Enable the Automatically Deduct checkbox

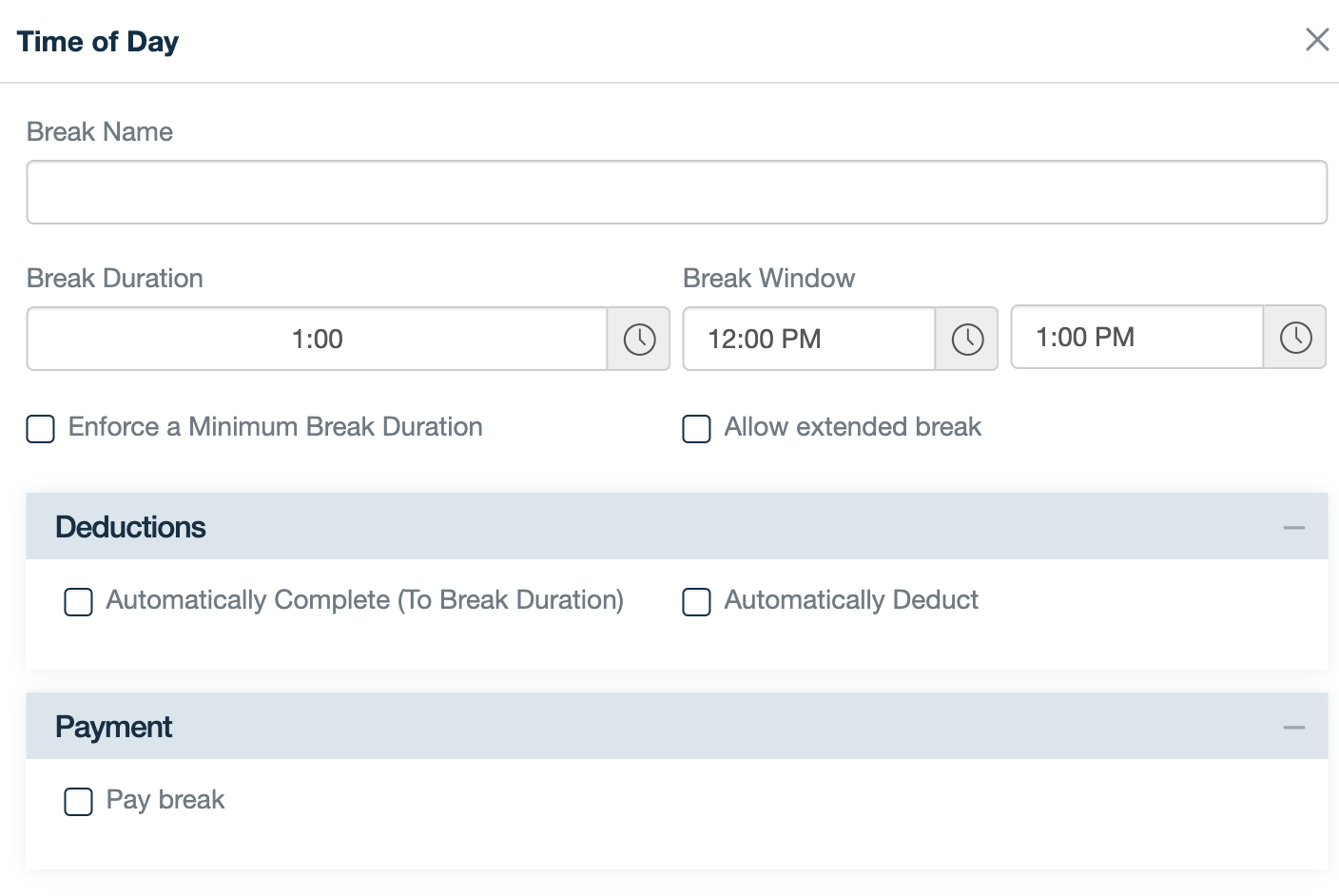(x=697, y=602)
